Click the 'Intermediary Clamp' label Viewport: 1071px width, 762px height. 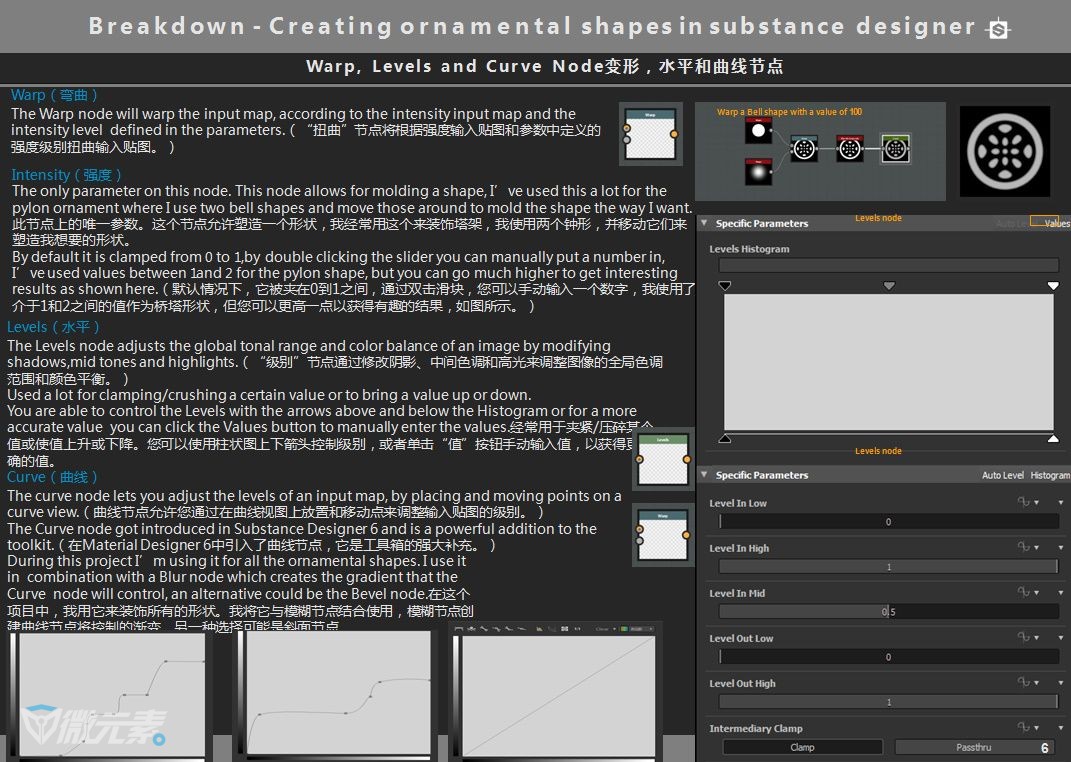[755, 729]
